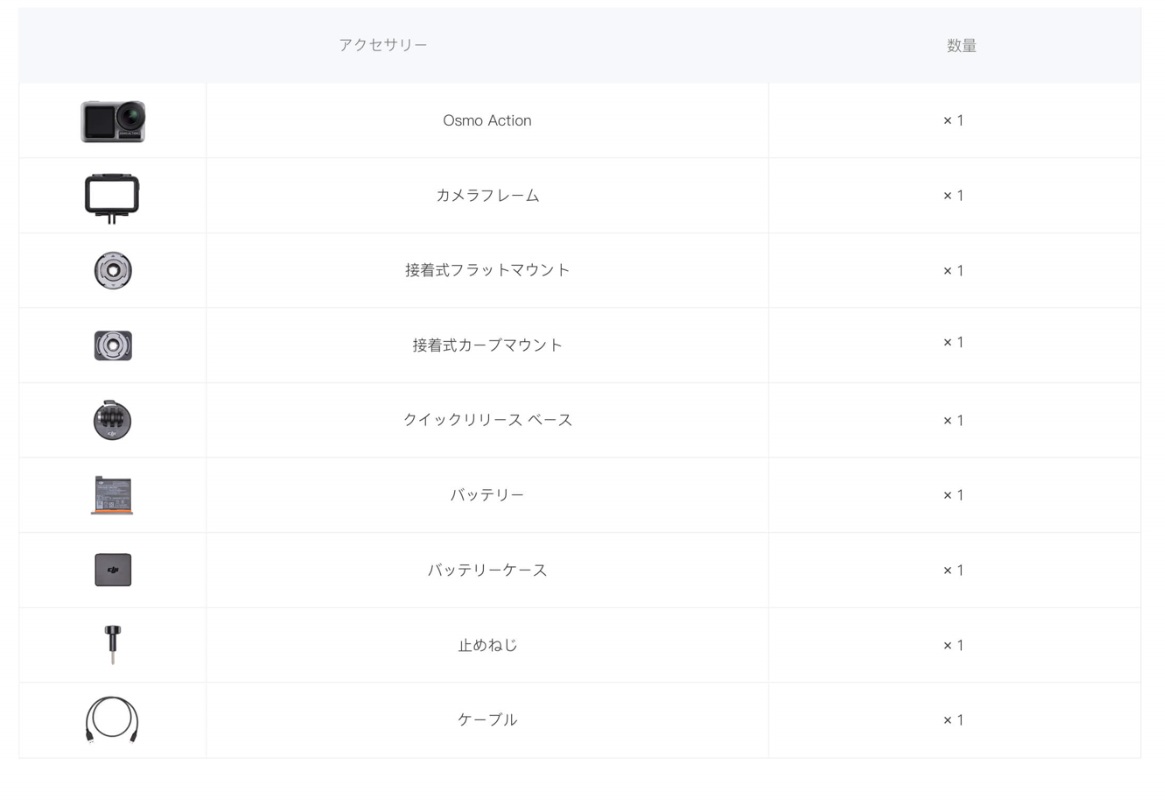
Task: Select the アクセサリー column header
Action: [x=383, y=45]
